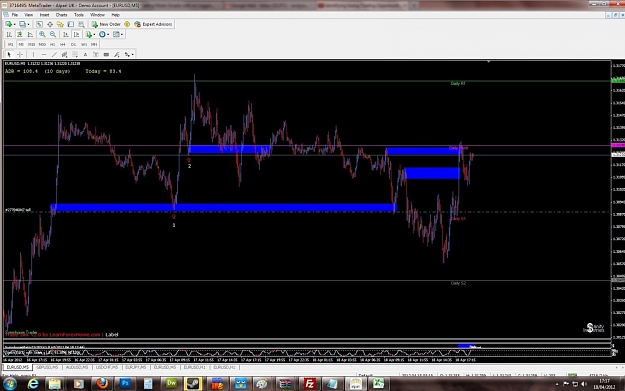Viewport: 625px width, 391px height.
Task: Select the Crosshair tool
Action: point(20,54)
